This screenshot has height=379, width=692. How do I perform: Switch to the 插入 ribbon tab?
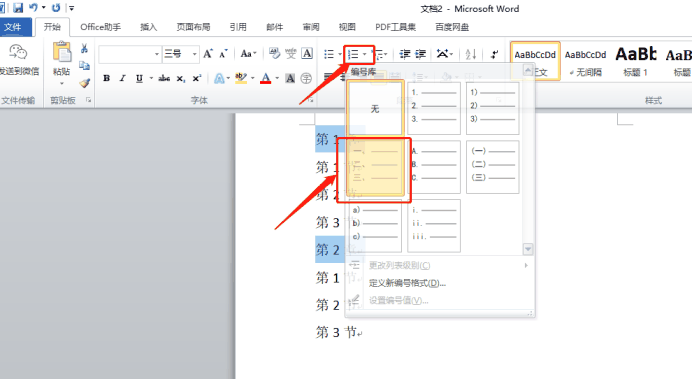pos(148,27)
